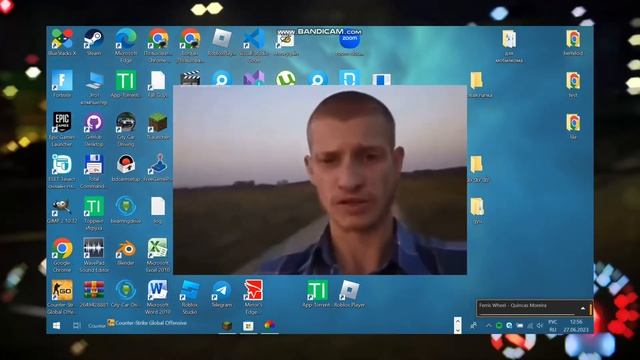Show hidden system tray icons
The height and width of the screenshot is (360, 640).
[x=488, y=325]
